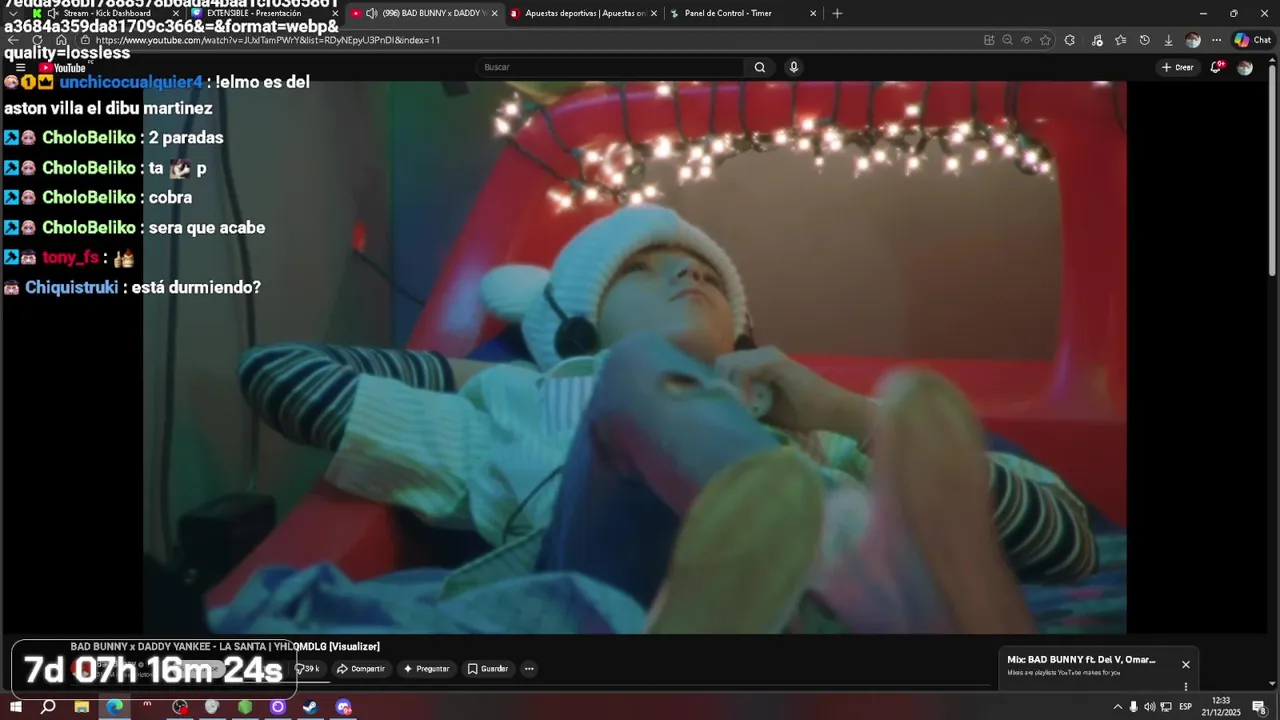Click the video player frame
The width and height of the screenshot is (1280, 720).
click(635, 357)
